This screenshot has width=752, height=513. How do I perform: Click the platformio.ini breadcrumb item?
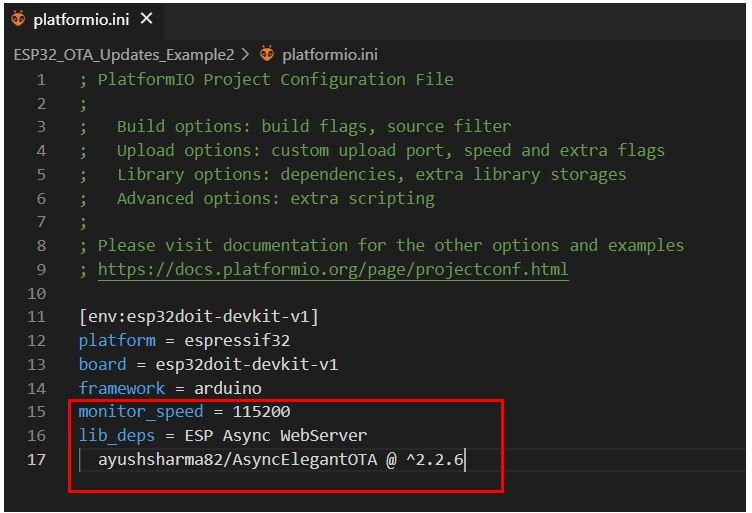[x=329, y=55]
